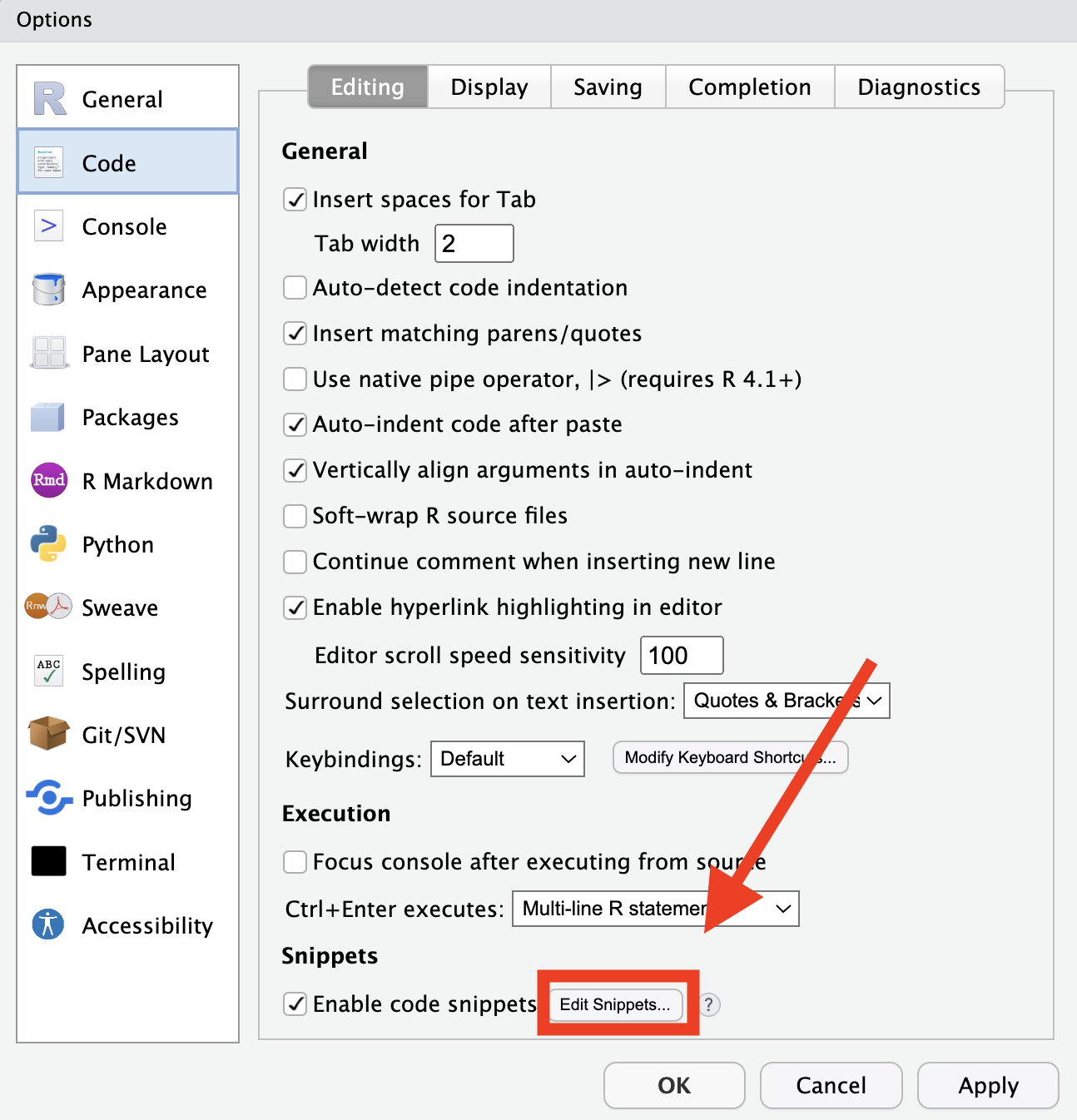Click the Cancel button
The height and width of the screenshot is (1120, 1077).
point(831,1085)
